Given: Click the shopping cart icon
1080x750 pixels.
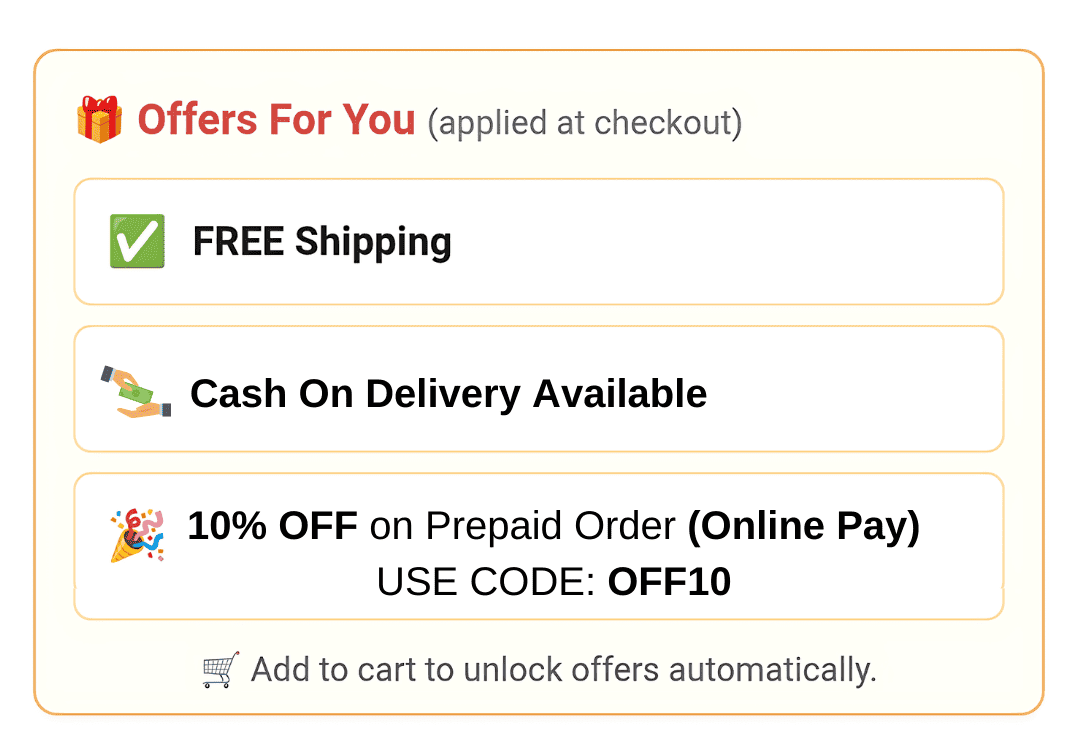Looking at the screenshot, I should [220, 669].
